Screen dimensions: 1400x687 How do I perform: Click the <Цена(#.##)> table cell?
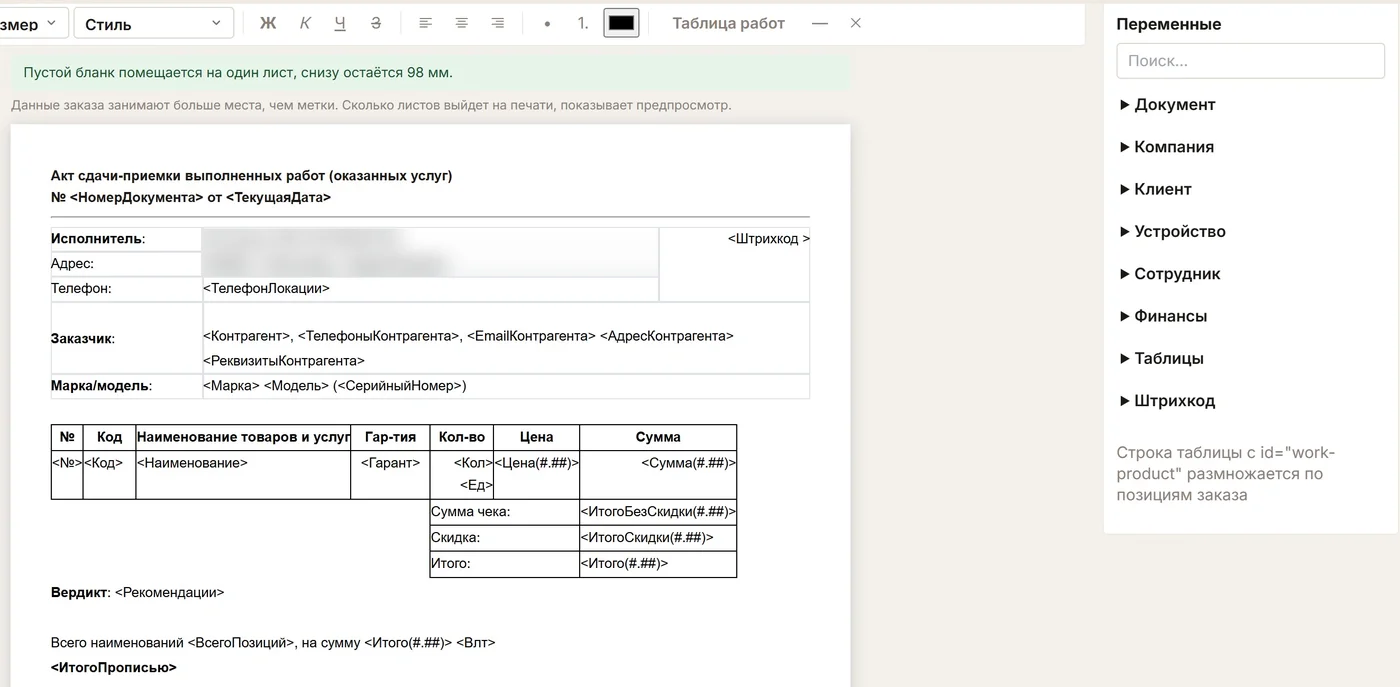(537, 475)
